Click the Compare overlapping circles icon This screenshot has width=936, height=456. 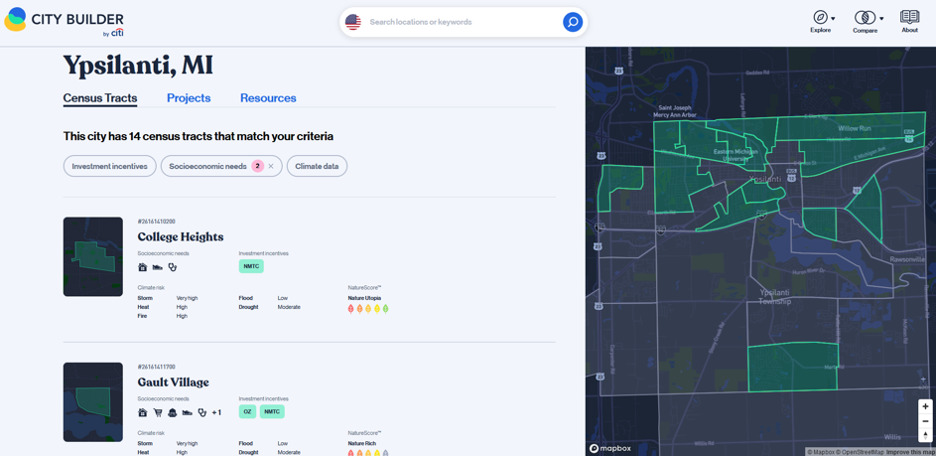(x=864, y=17)
